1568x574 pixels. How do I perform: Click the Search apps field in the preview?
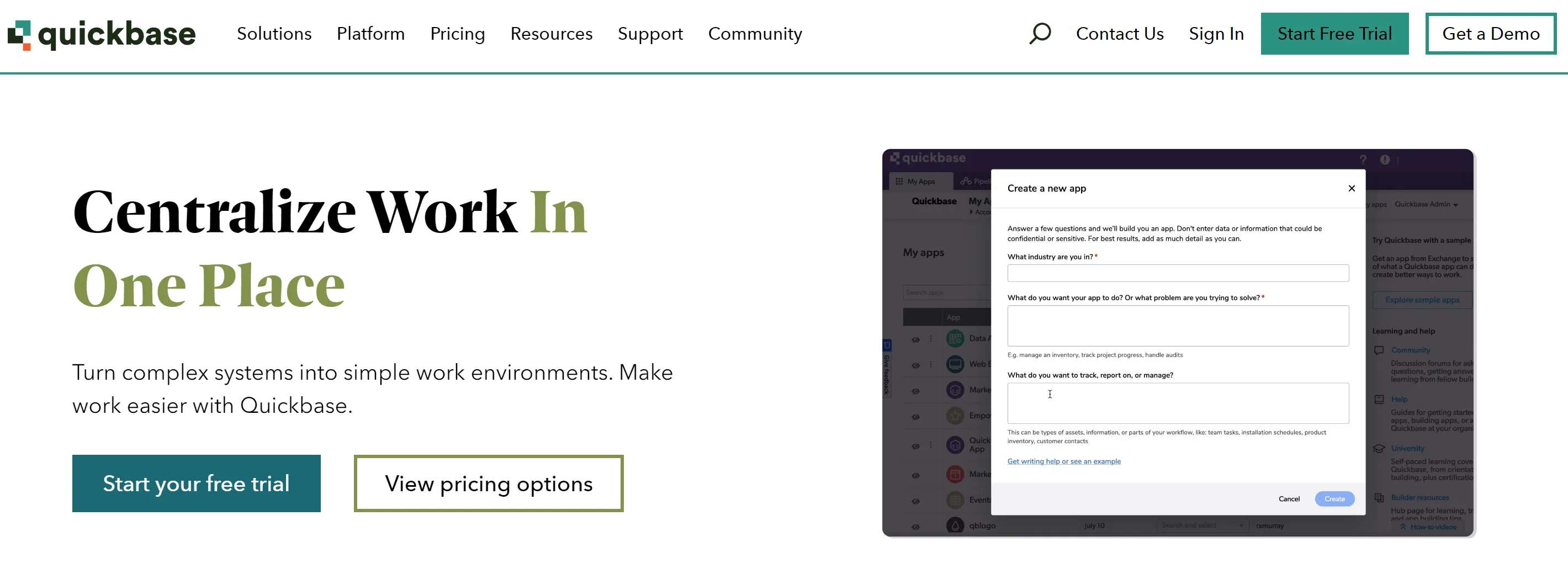tap(946, 292)
